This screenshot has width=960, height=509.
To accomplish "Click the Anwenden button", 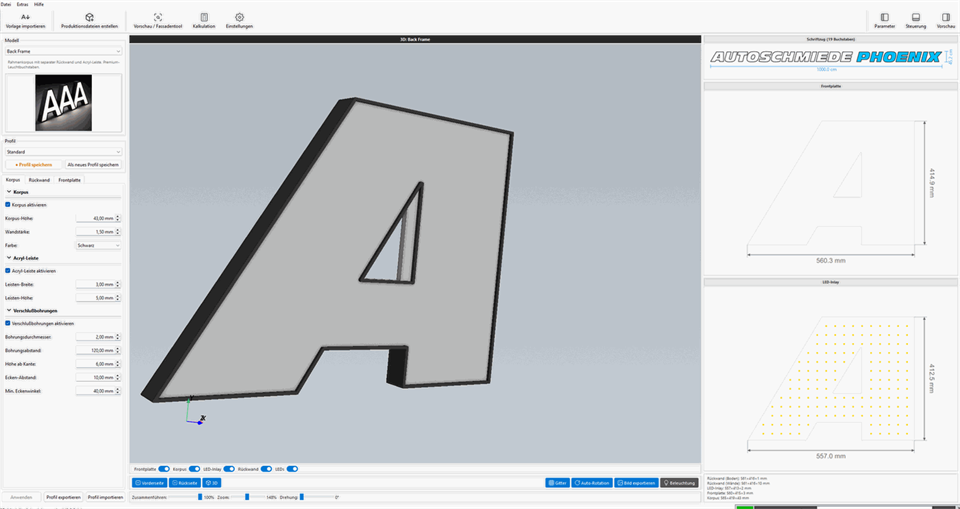I will [21, 497].
